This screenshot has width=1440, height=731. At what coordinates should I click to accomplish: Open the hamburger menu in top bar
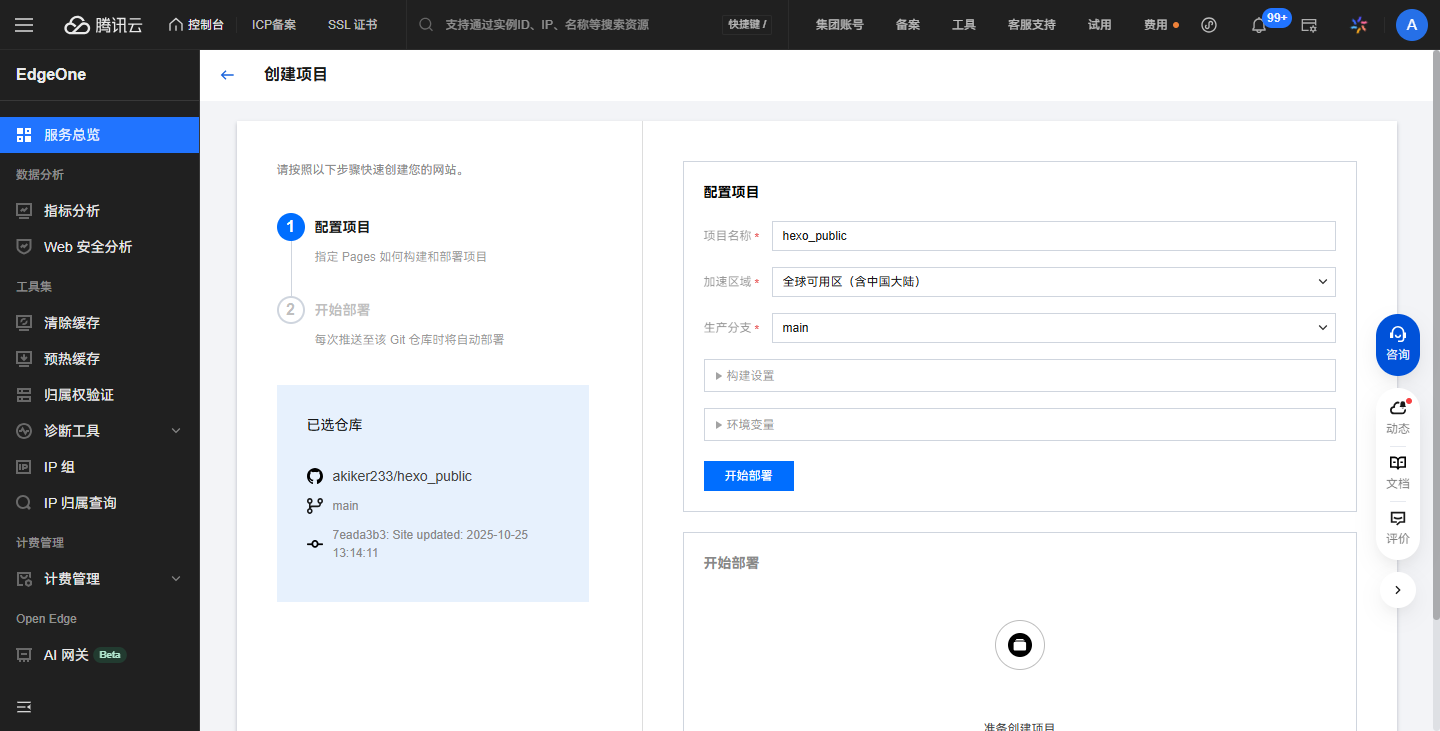24,25
